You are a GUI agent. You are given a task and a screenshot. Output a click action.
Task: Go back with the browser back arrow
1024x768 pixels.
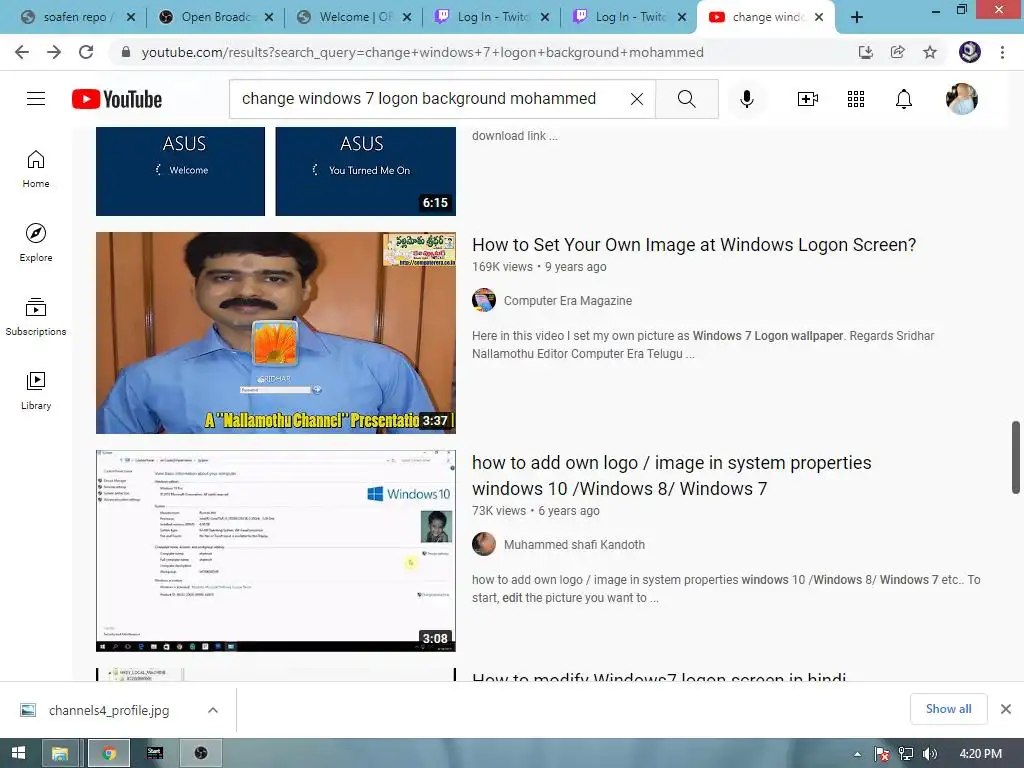click(22, 52)
